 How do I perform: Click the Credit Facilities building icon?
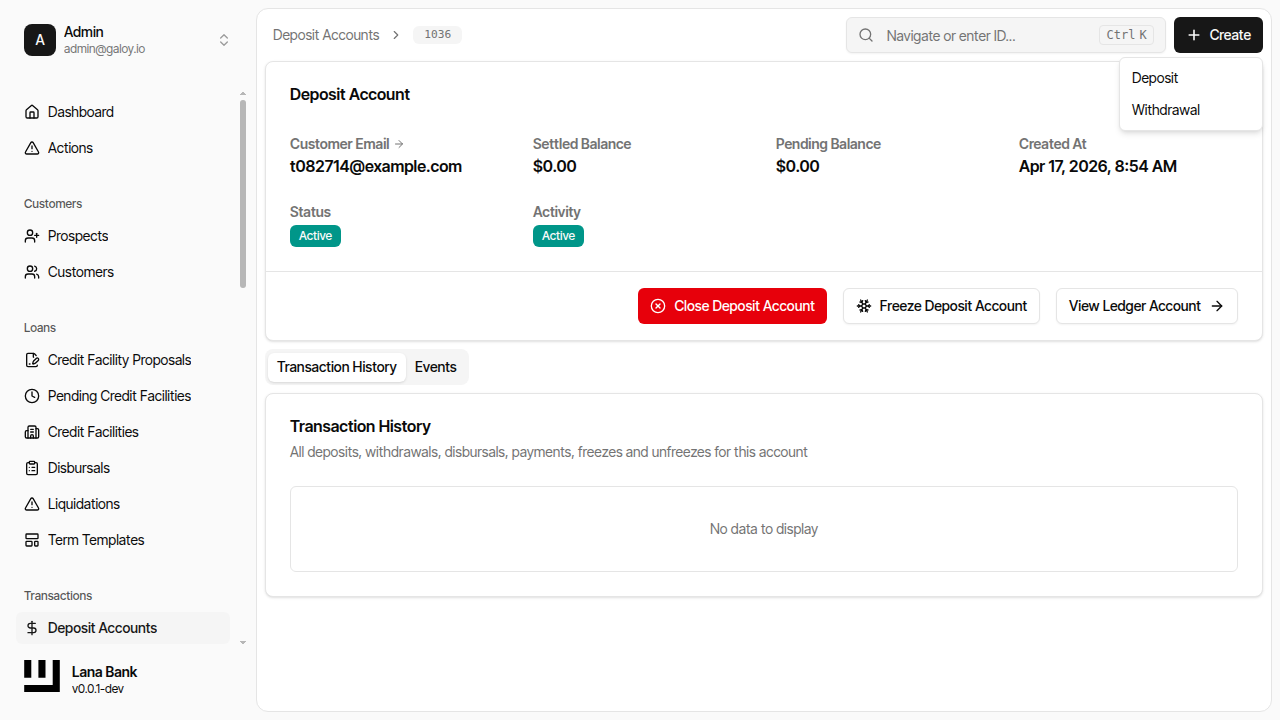(x=32, y=432)
